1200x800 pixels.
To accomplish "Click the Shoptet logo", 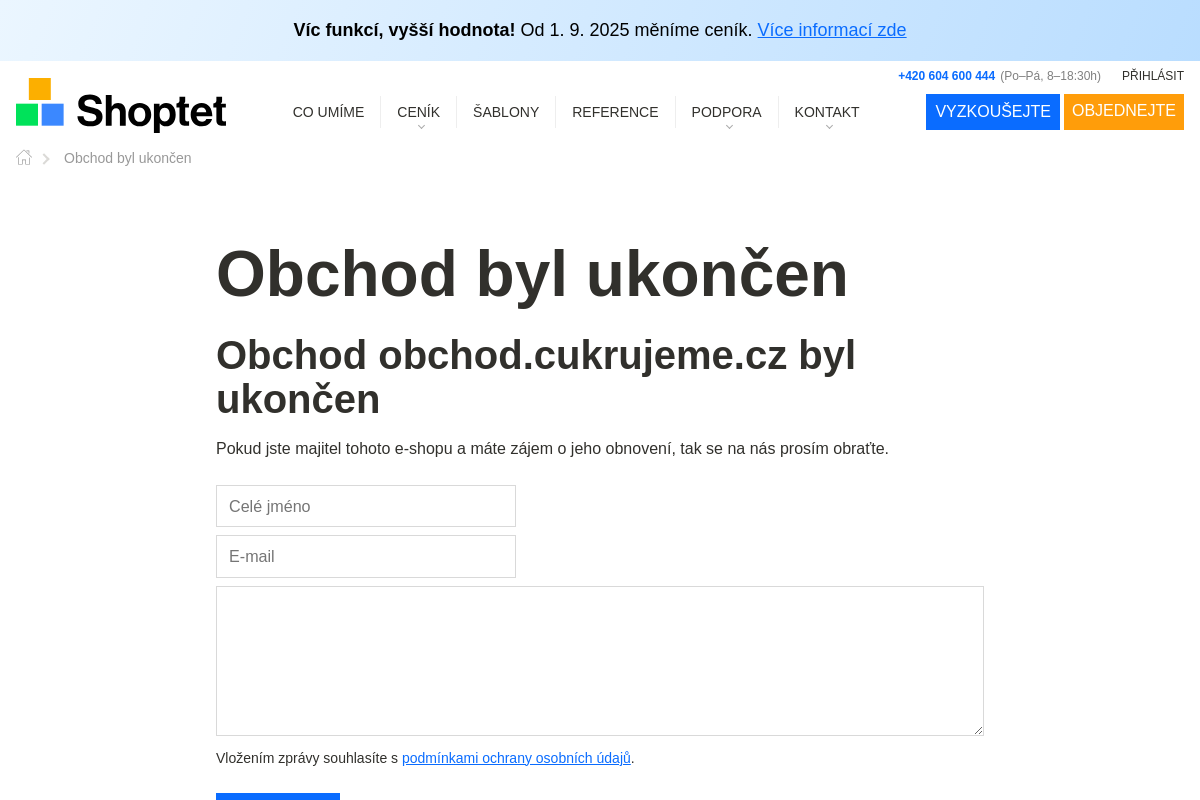I will pyautogui.click(x=120, y=104).
